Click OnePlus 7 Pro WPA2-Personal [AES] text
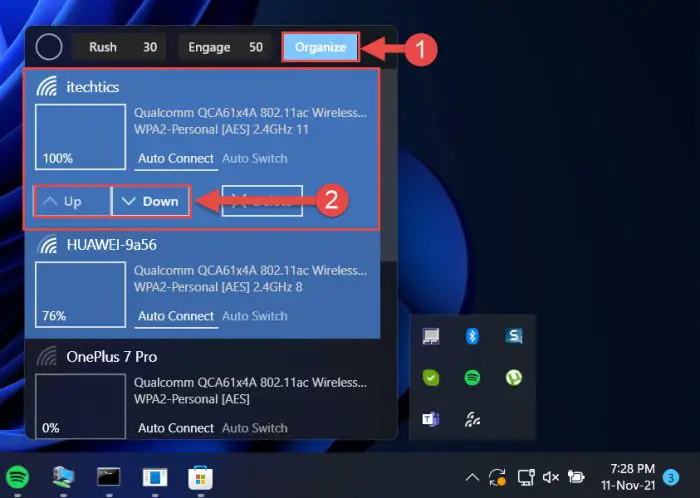 point(192,399)
